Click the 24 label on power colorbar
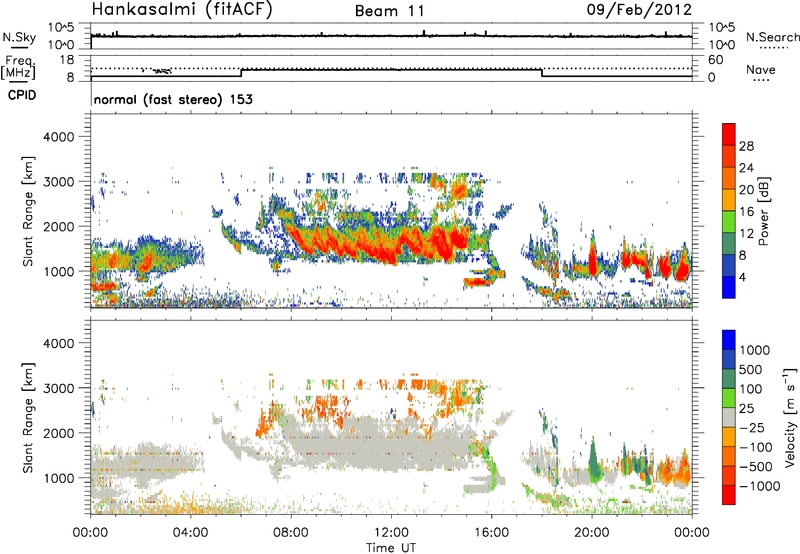This screenshot has height=554, width=800. point(746,168)
